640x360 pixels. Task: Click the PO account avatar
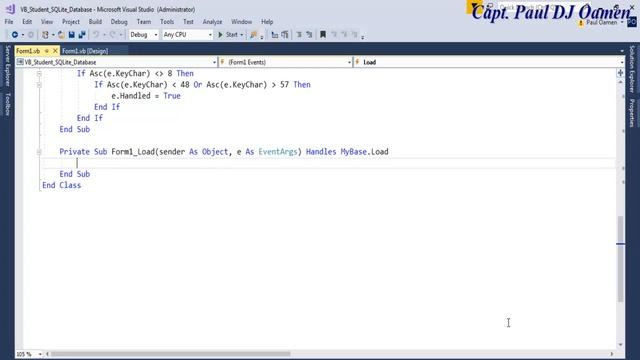click(631, 22)
